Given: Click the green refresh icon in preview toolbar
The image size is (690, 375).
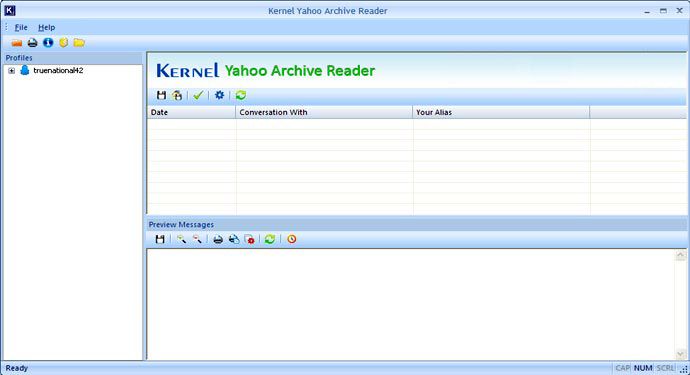Looking at the screenshot, I should (270, 239).
